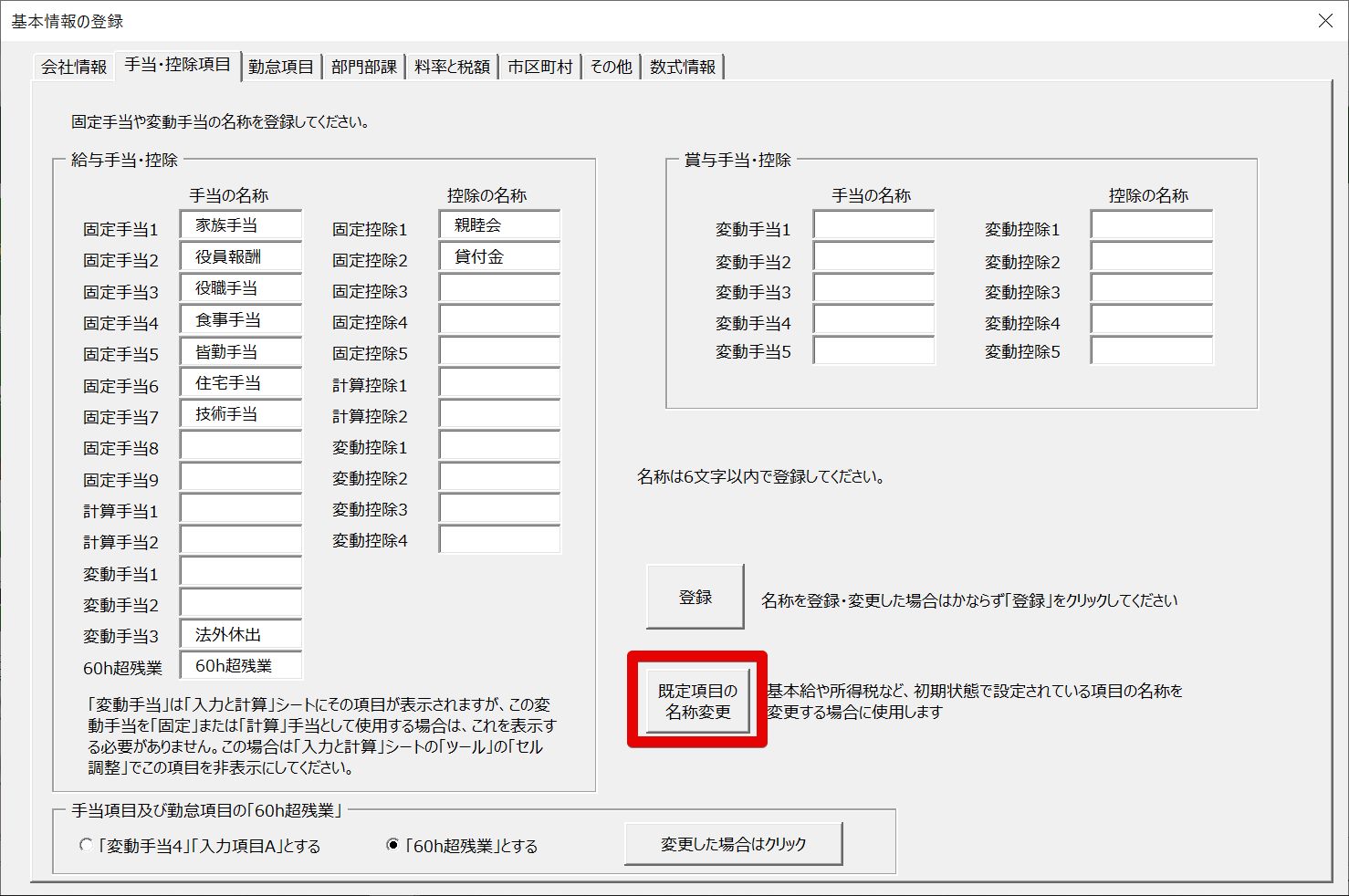Open the 部門部課 tab

(363, 67)
